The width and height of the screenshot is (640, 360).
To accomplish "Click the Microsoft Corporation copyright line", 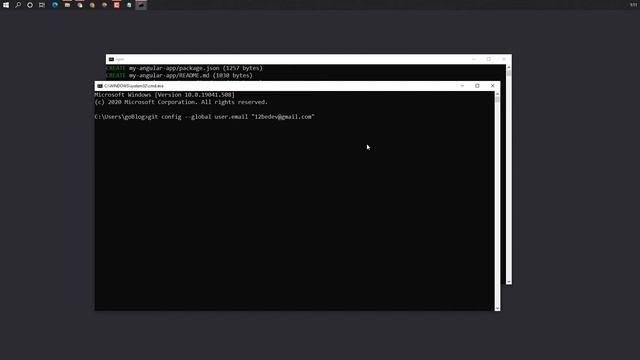I will pyautogui.click(x=181, y=102).
